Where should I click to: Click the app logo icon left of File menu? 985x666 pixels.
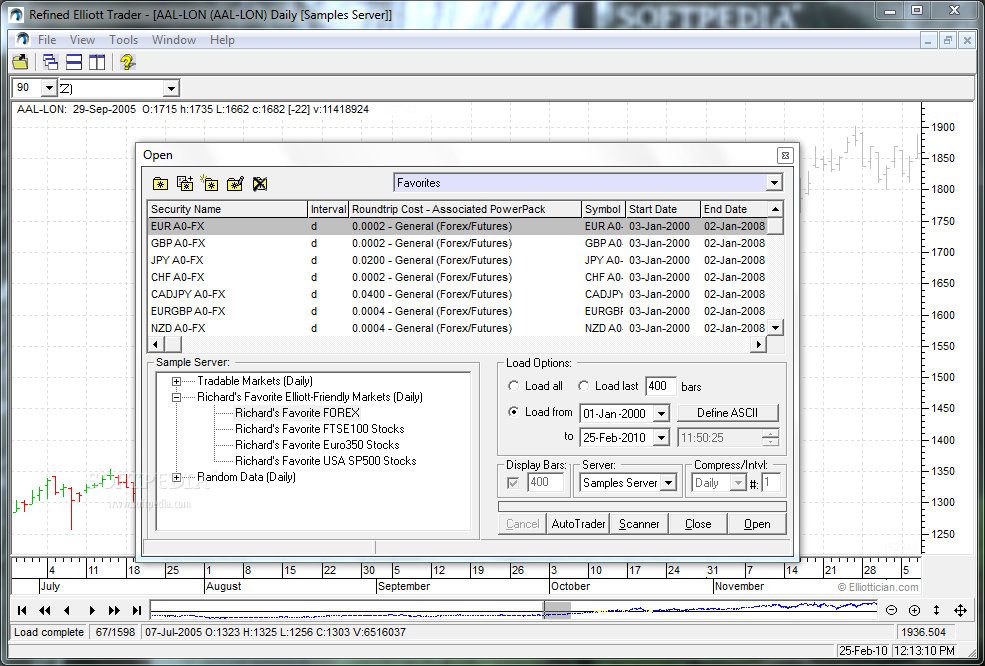click(23, 39)
